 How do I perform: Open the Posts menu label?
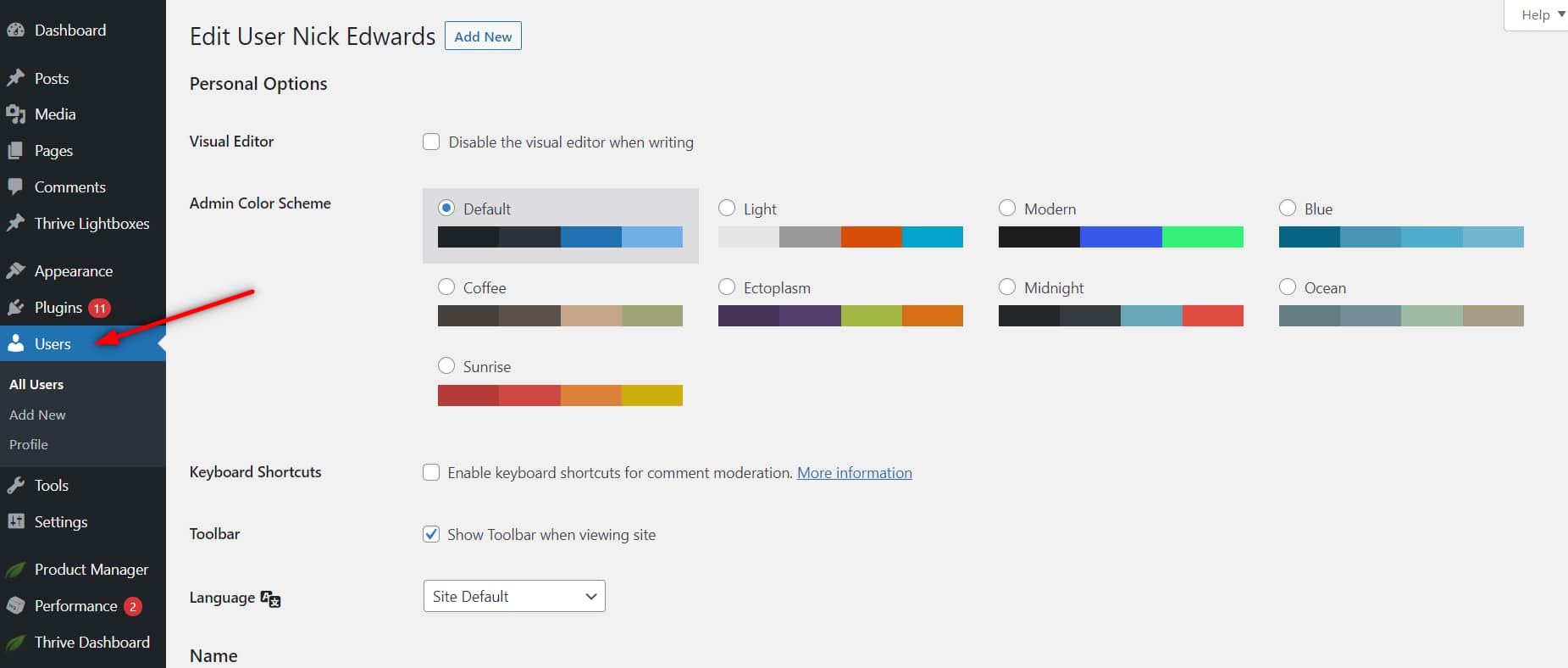tap(52, 78)
